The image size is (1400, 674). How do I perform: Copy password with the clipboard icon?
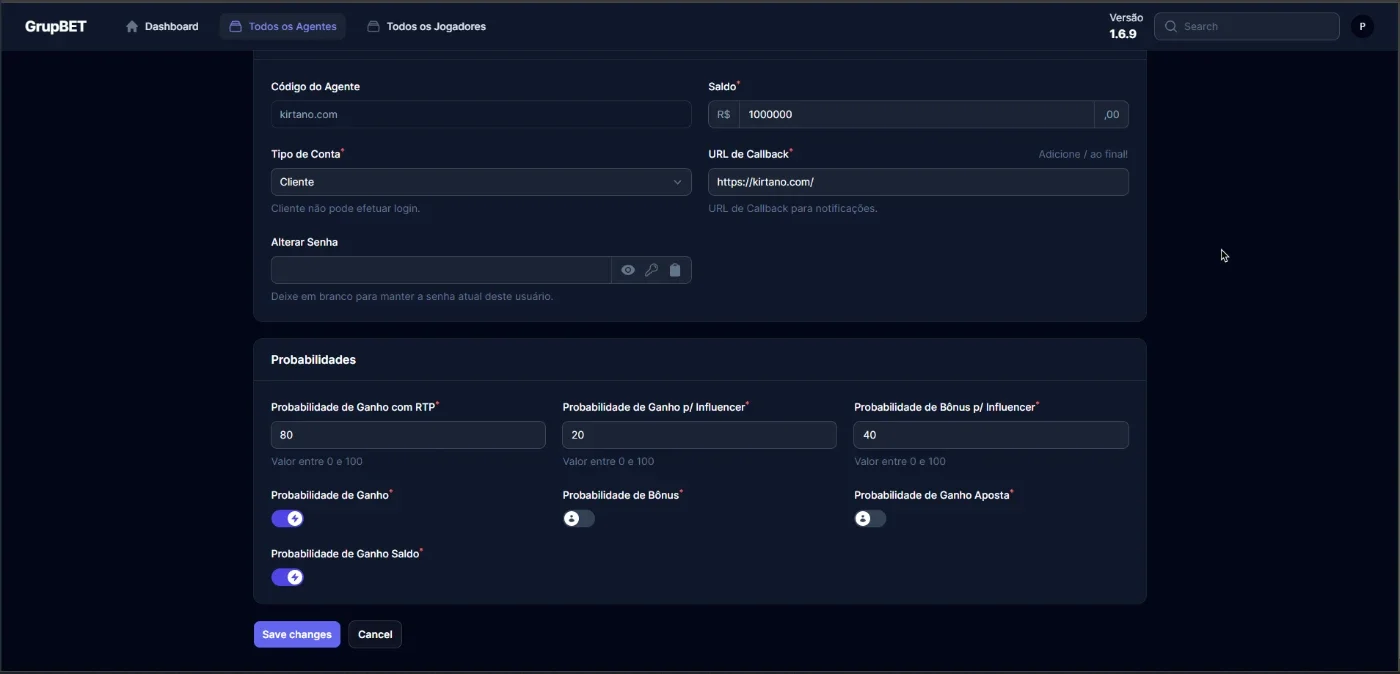pyautogui.click(x=675, y=270)
